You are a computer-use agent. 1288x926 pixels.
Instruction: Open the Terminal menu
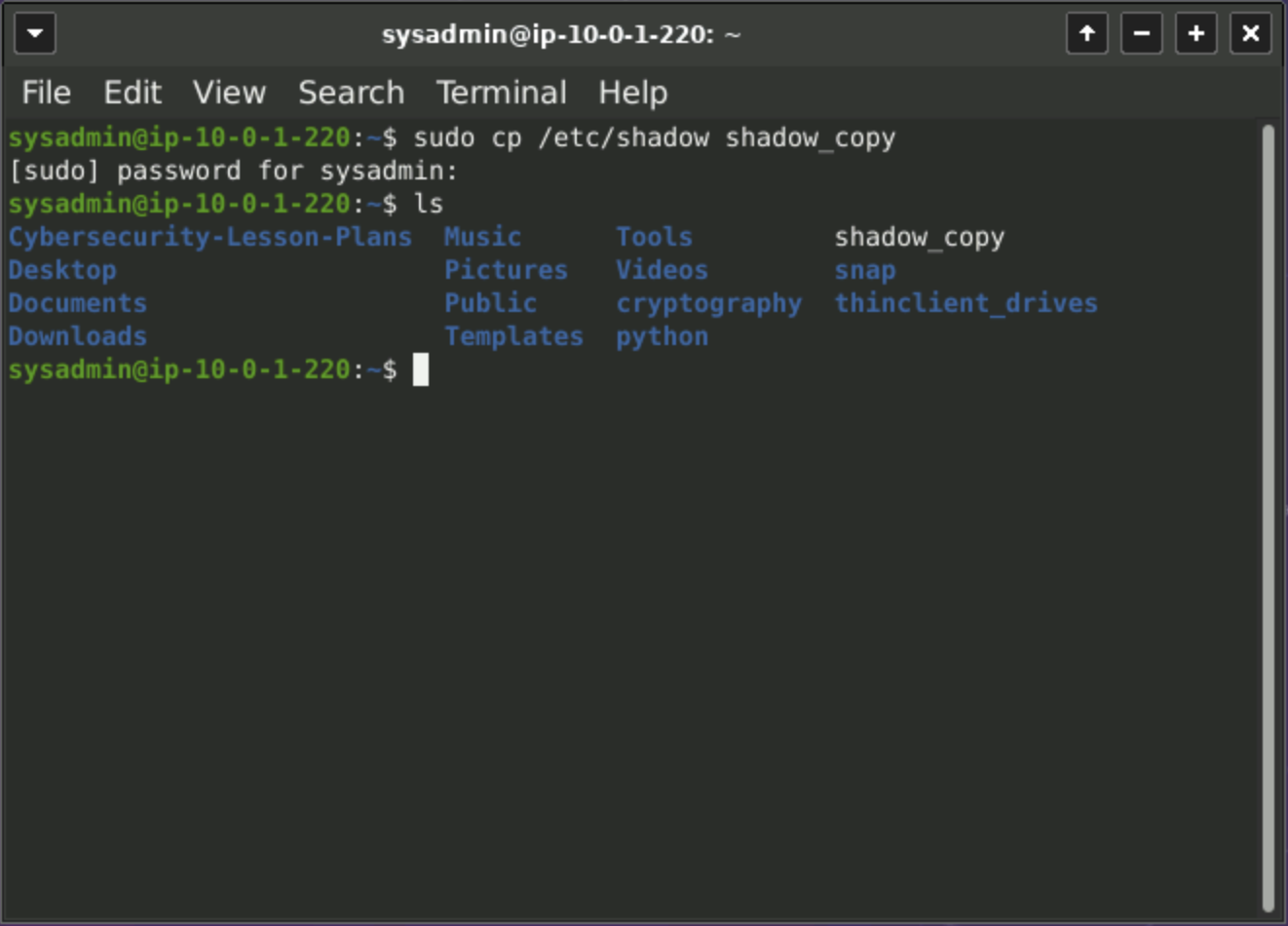click(x=501, y=93)
